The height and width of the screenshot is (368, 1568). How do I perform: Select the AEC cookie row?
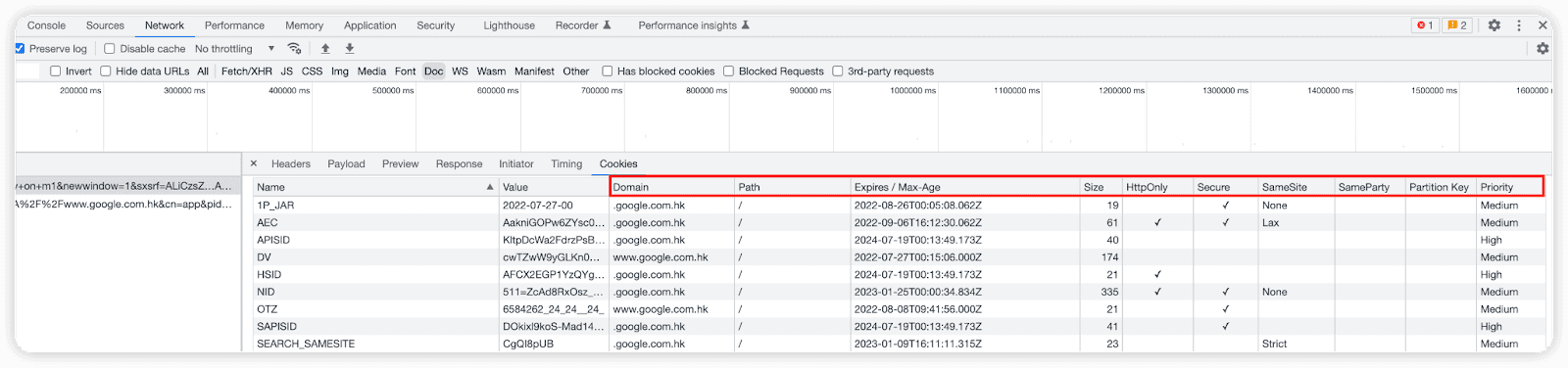point(900,222)
